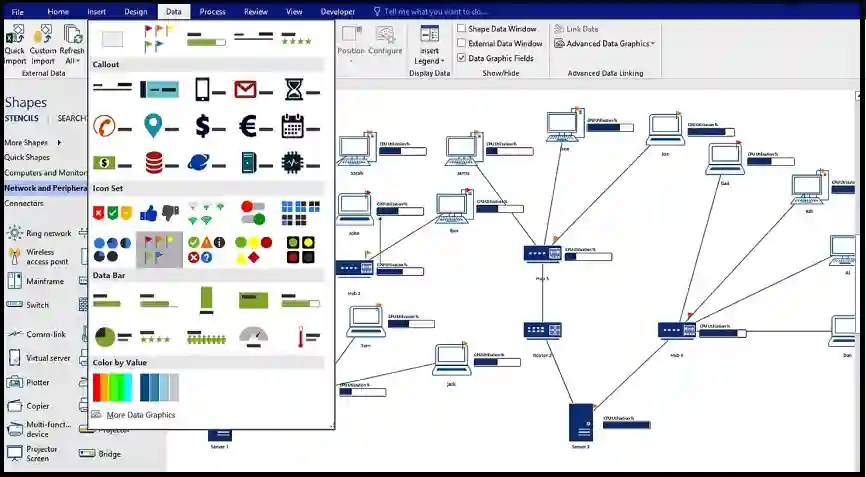Pick the Bridge stencil shape
The height and width of the screenshot is (477, 866).
coord(101,454)
